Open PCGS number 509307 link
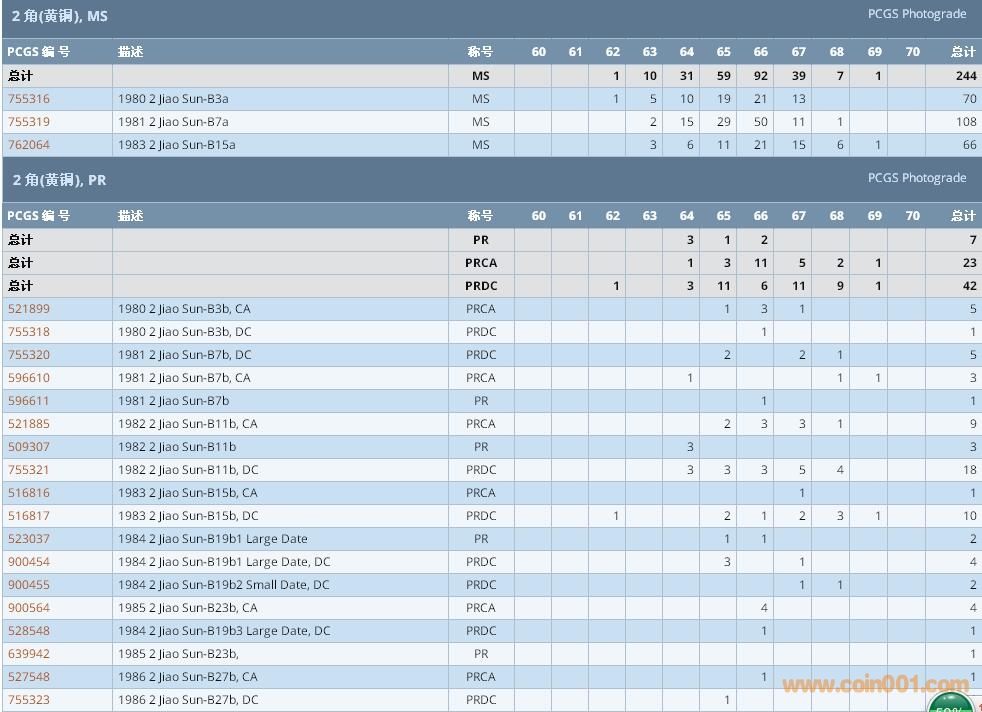 [29, 447]
